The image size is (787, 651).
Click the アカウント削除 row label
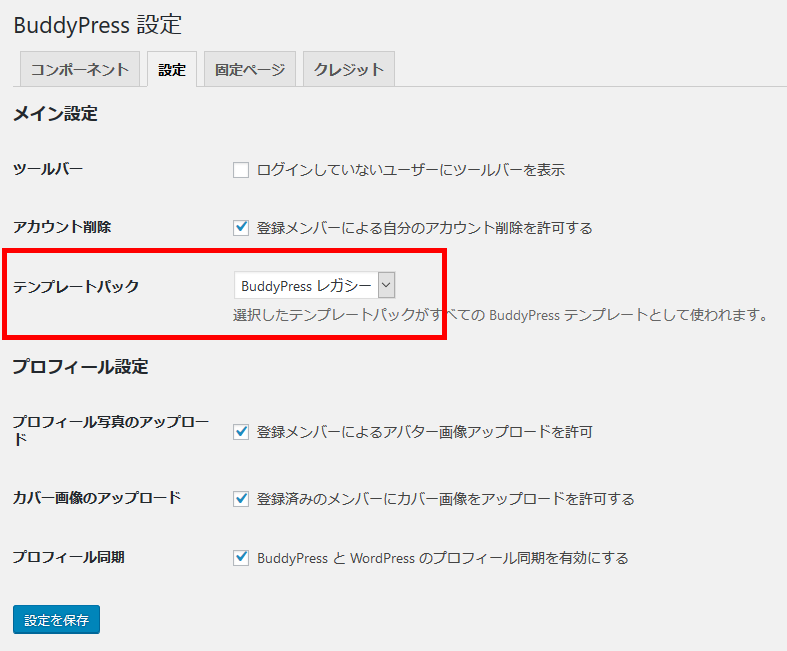pos(62,227)
